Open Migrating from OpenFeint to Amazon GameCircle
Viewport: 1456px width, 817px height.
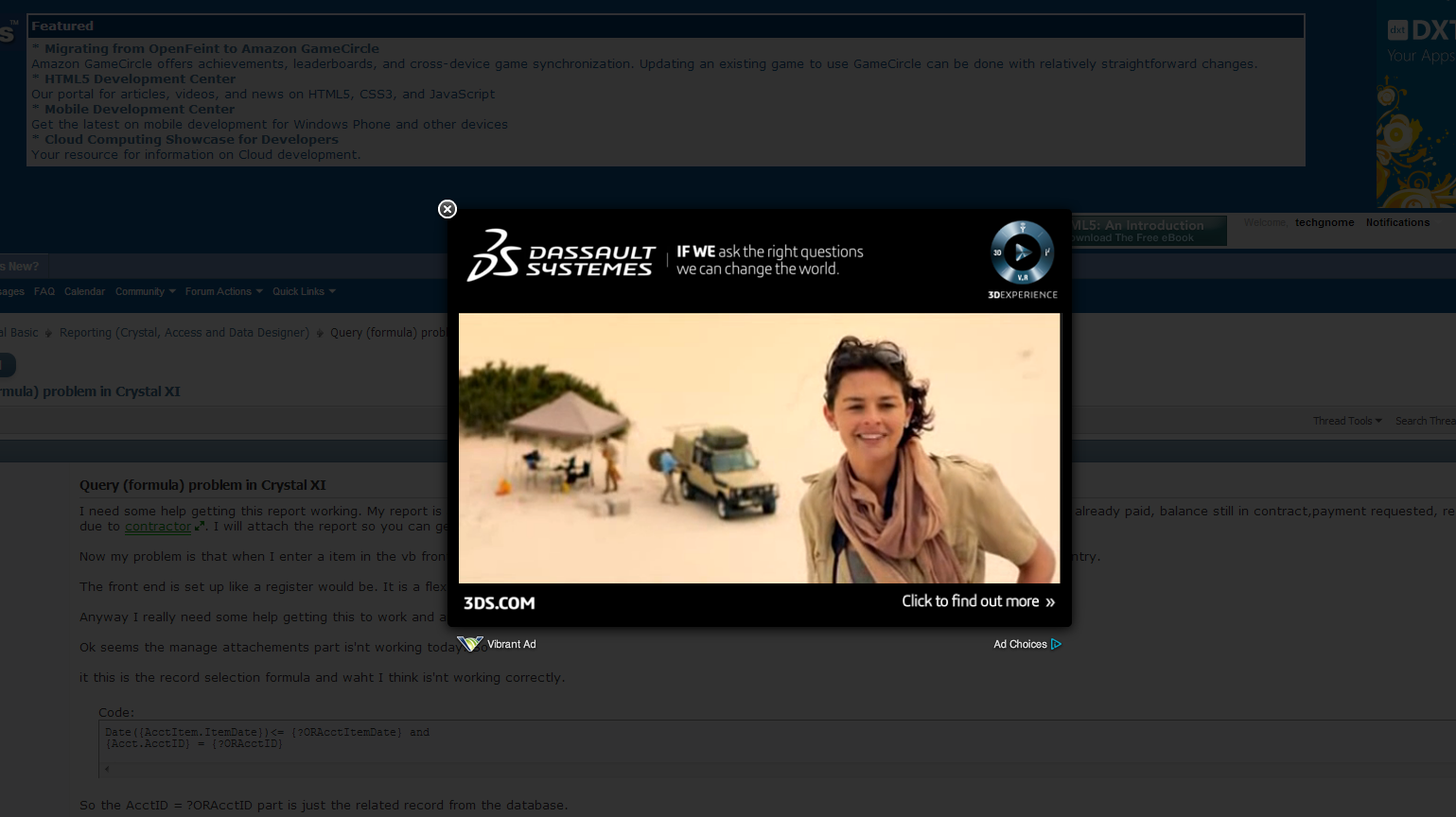pos(212,48)
